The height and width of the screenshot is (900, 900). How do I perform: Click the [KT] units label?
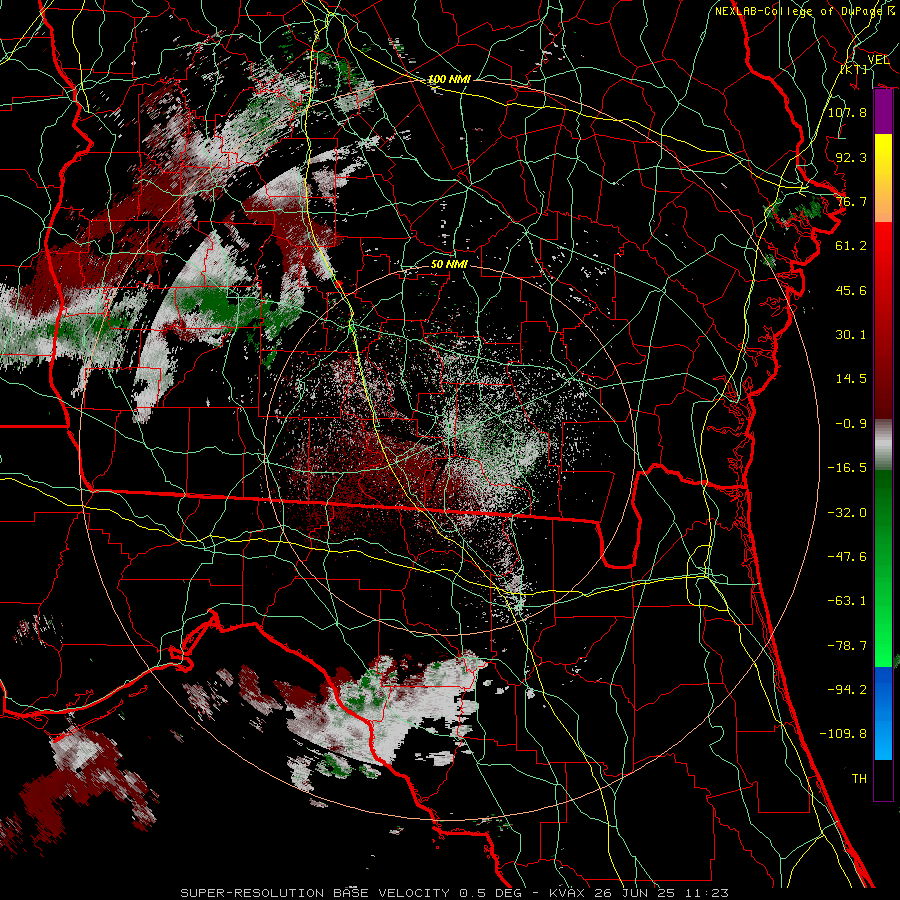pyautogui.click(x=854, y=69)
